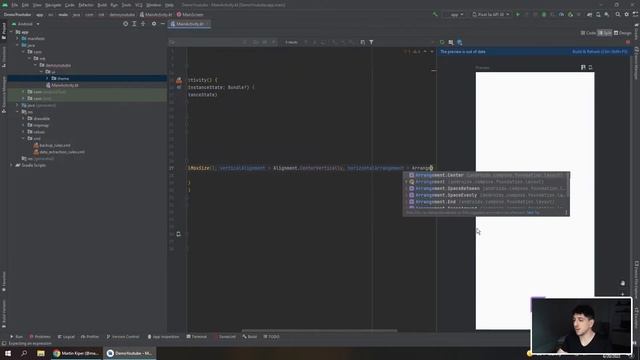Click the taskbar search icon
Image resolution: width=640 pixels, height=360 pixels.
click(24, 353)
